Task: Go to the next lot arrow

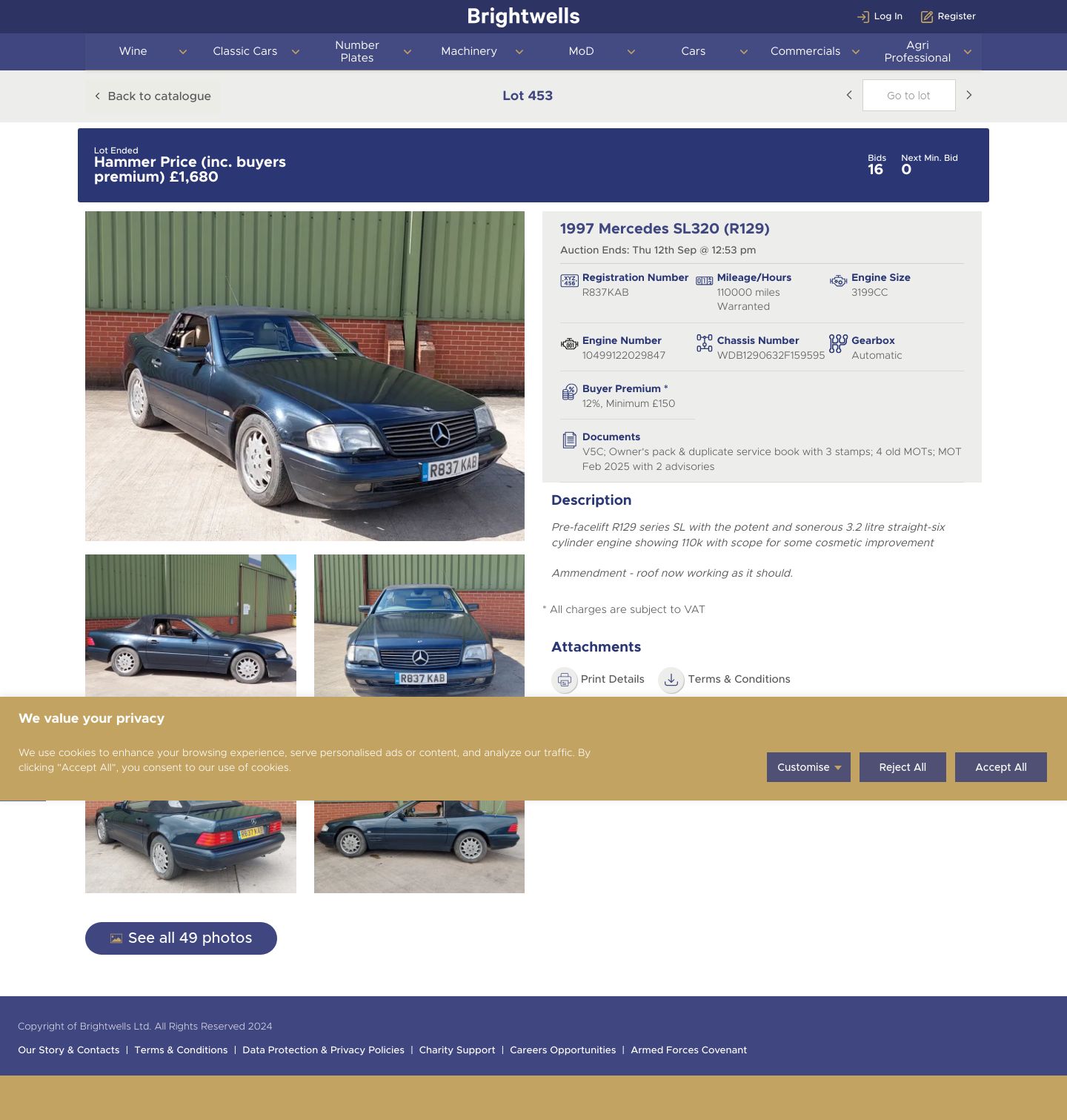Action: (x=968, y=95)
